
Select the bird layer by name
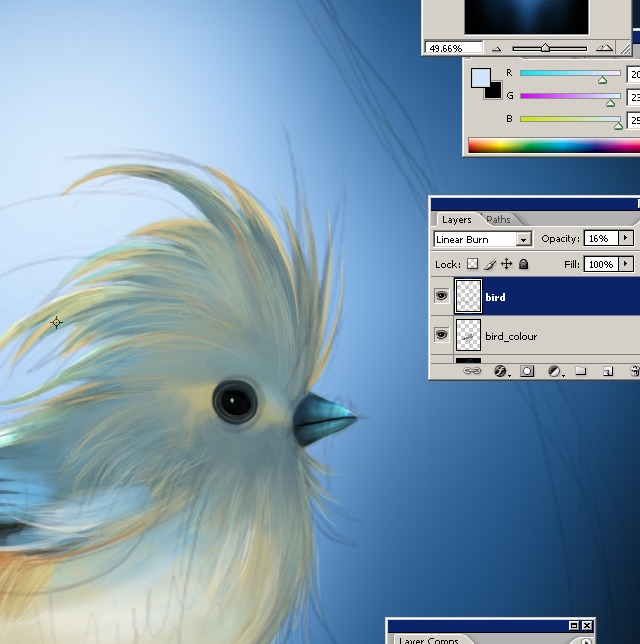tap(495, 297)
